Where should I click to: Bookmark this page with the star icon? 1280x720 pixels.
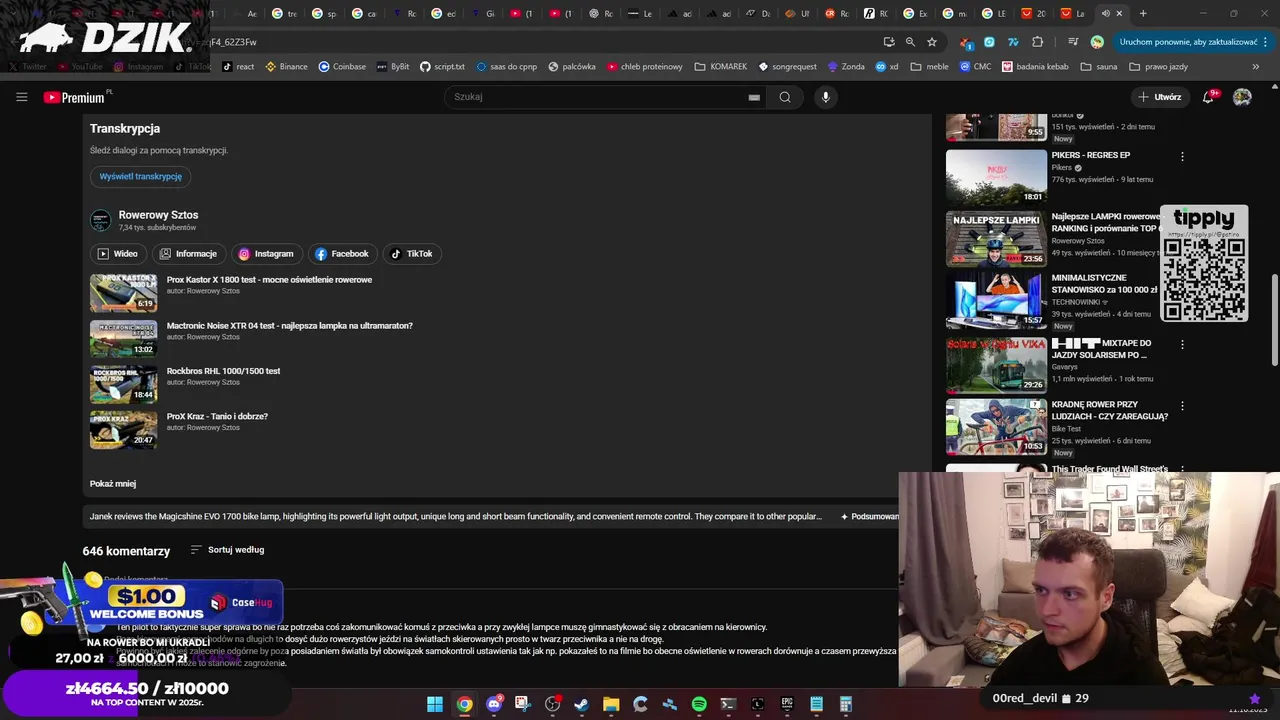coord(932,42)
